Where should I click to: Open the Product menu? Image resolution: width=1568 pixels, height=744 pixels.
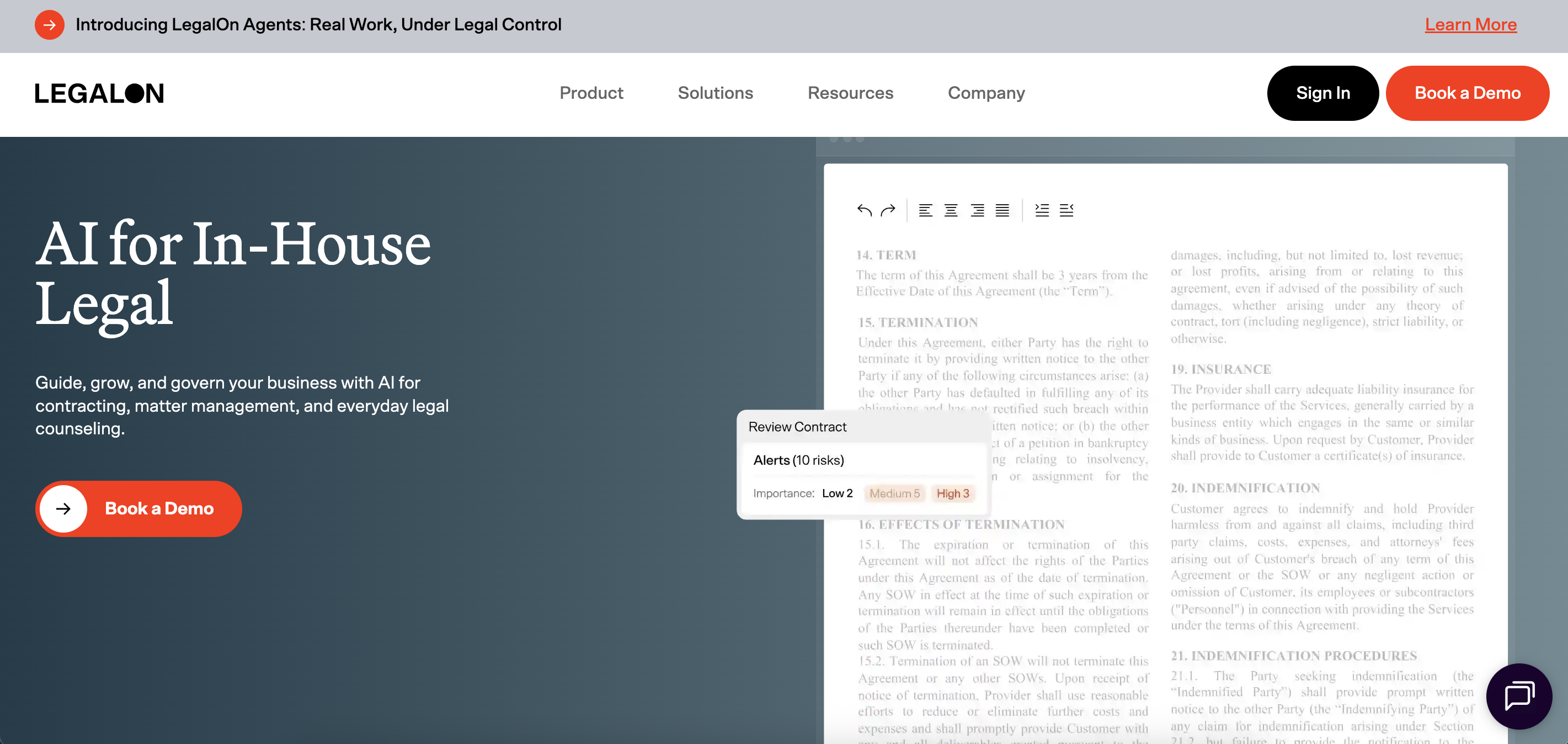[x=591, y=93]
